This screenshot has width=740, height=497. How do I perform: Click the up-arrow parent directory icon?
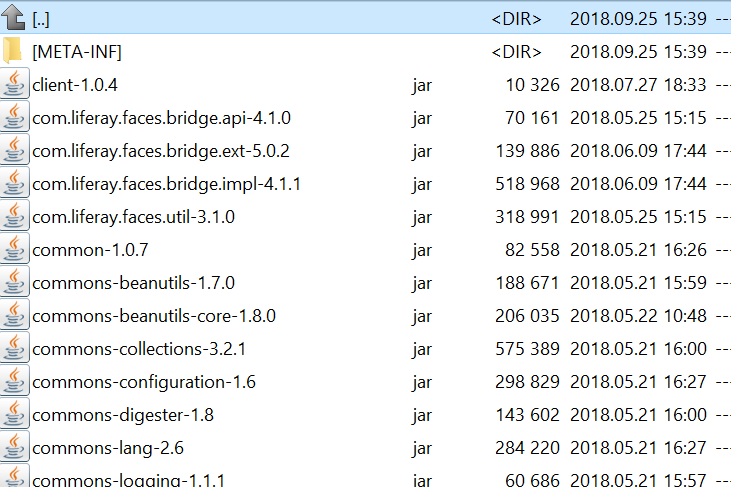click(13, 17)
